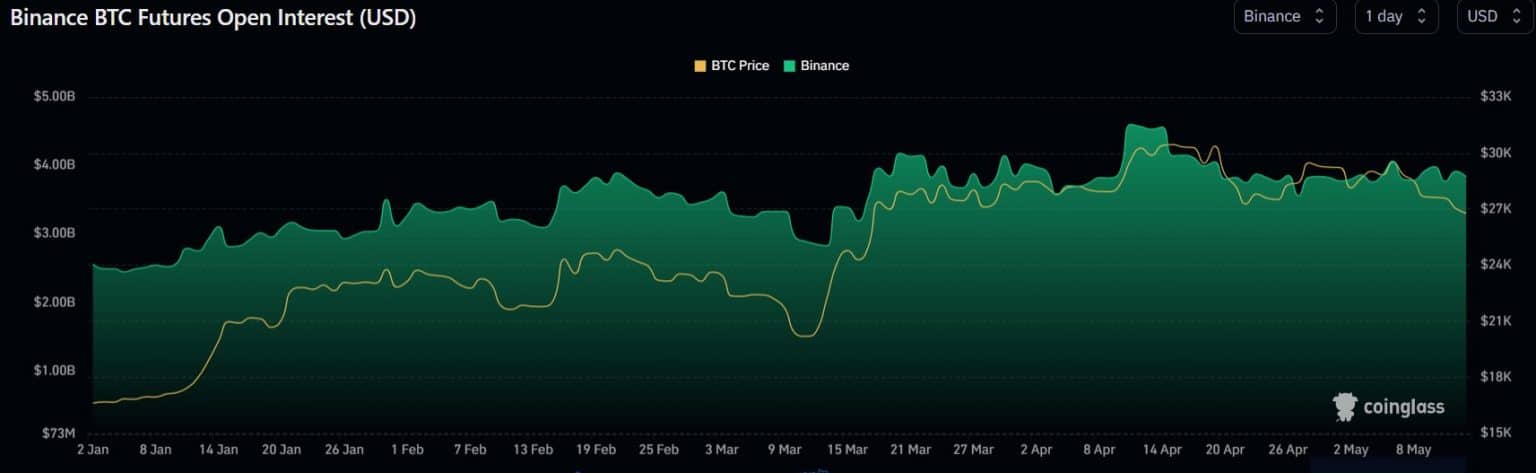Click the 9 Mar date label
1536x473 pixels.
[x=784, y=450]
